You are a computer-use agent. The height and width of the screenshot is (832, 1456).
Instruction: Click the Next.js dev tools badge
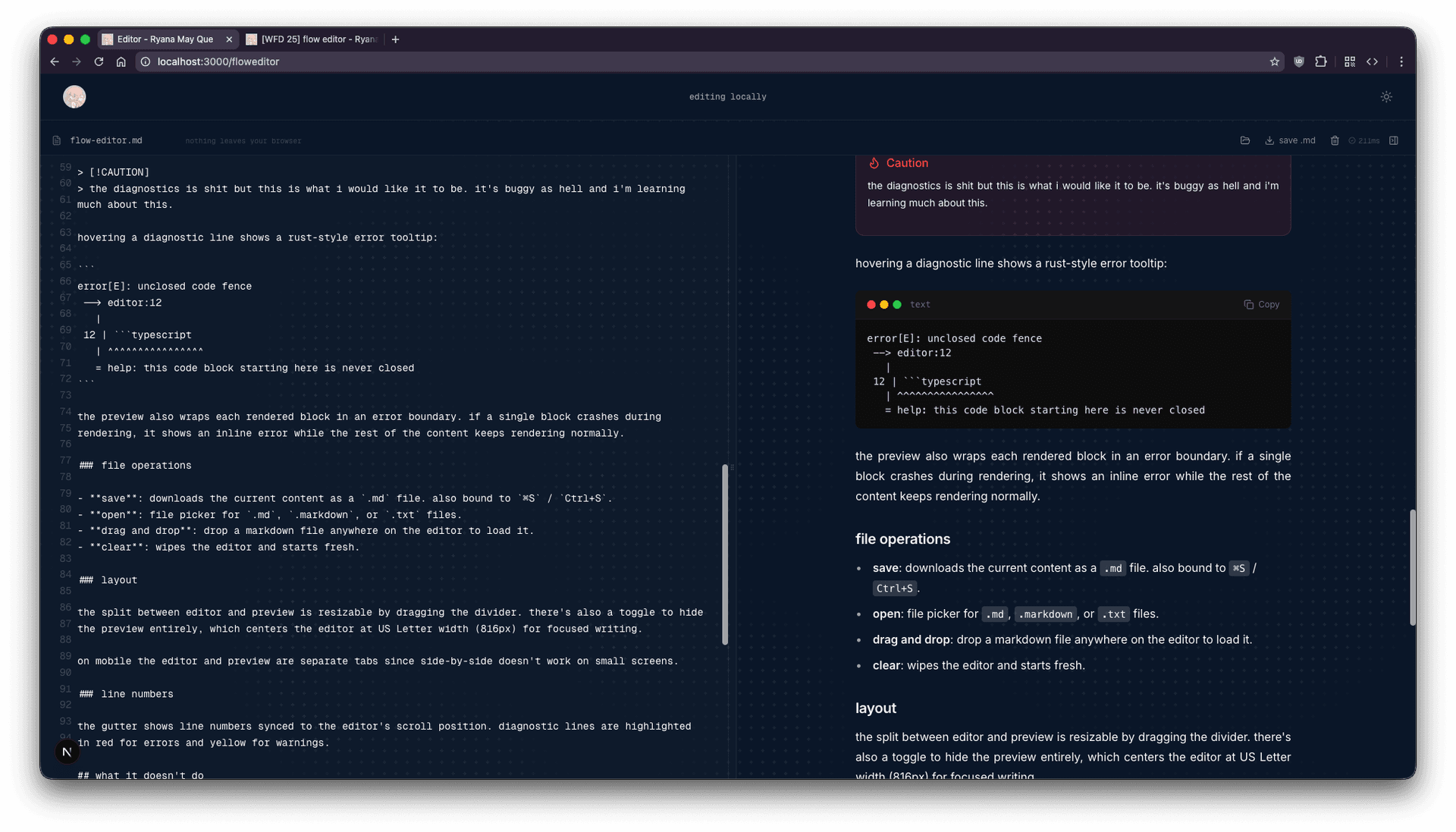pyautogui.click(x=67, y=752)
